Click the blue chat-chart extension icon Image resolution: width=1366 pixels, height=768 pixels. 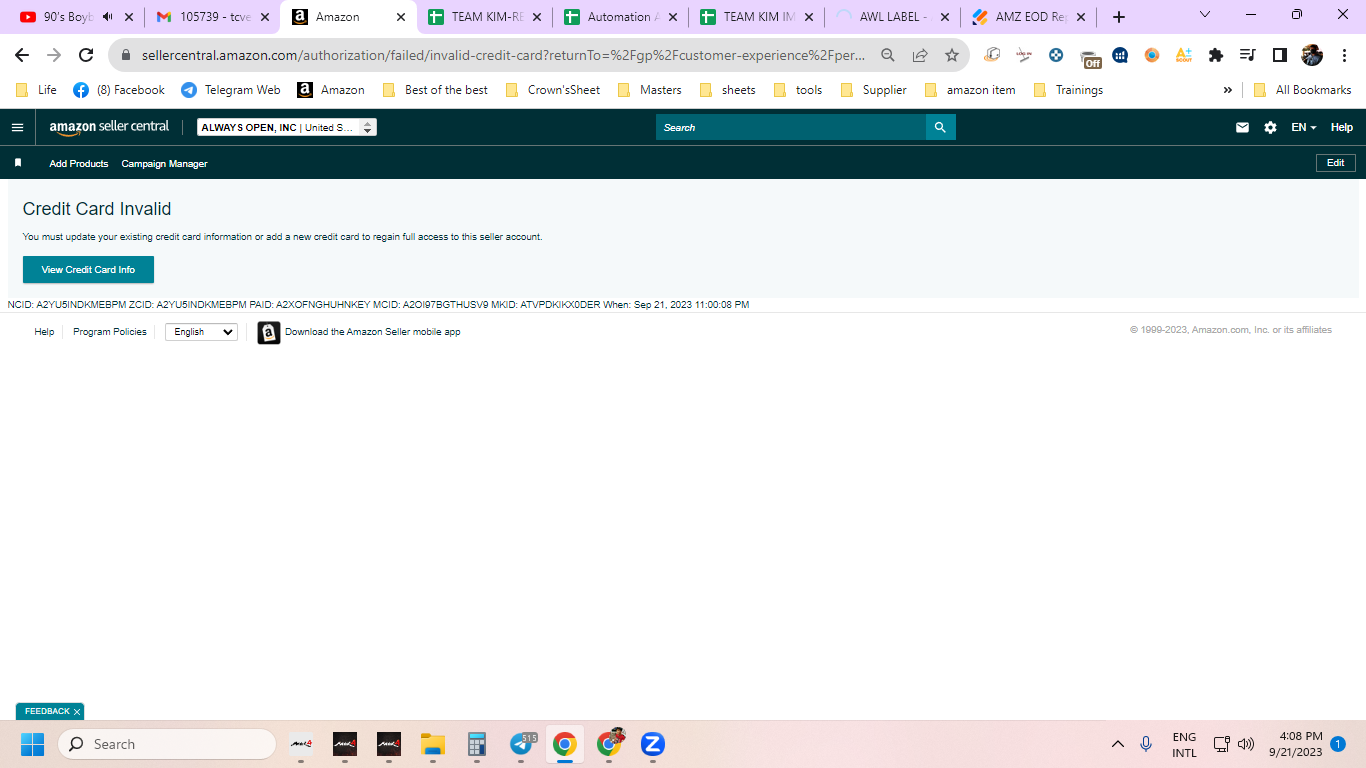point(1120,55)
